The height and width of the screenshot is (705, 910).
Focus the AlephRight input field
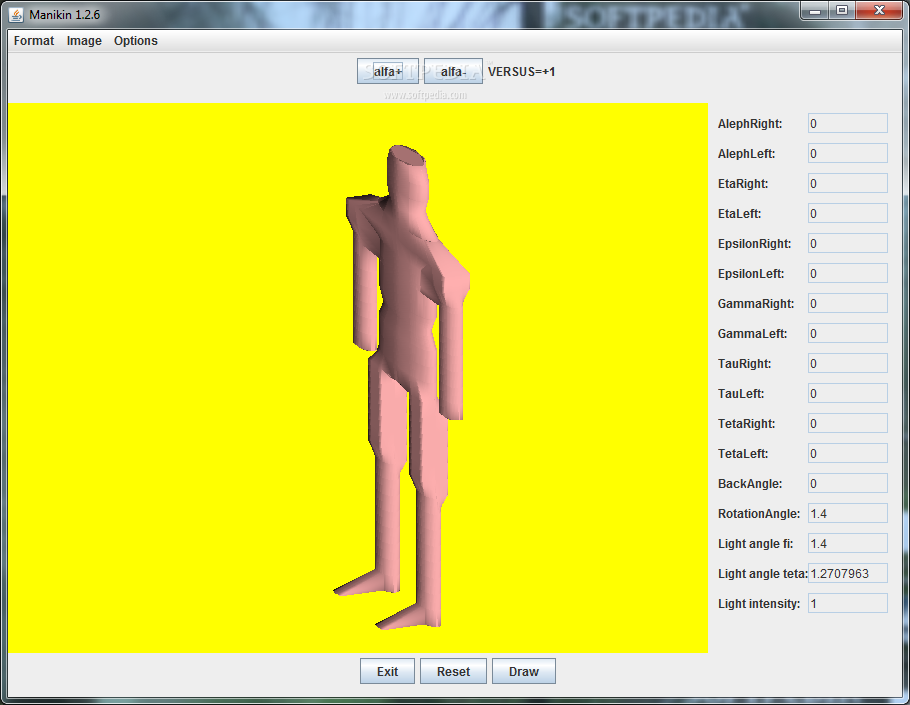coord(848,124)
